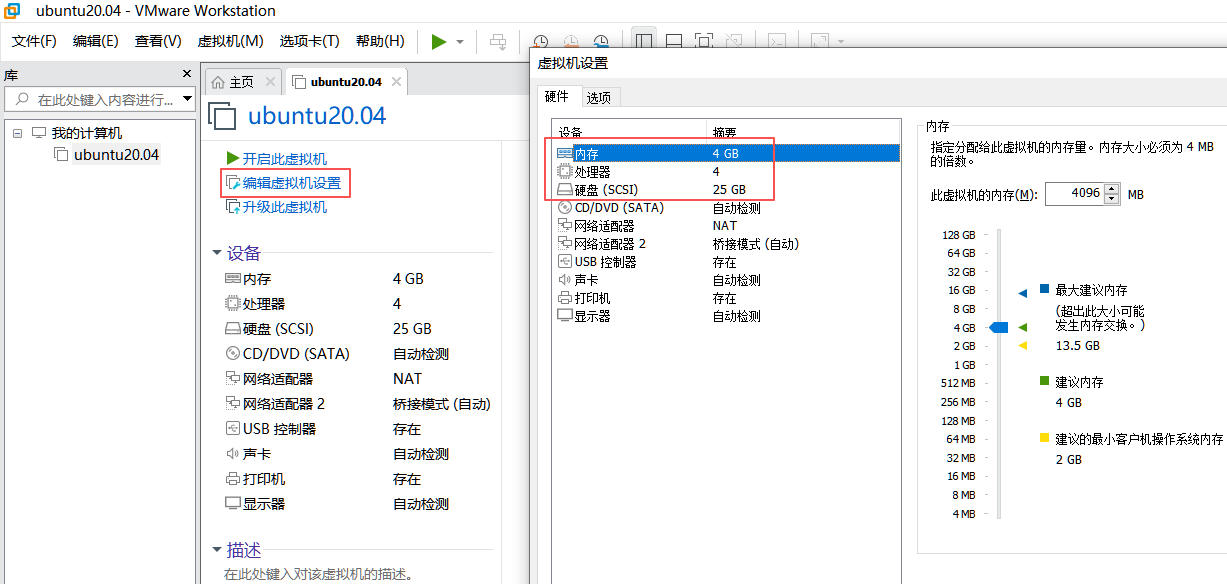This screenshot has height=584, width=1227.
Task: Select the 声卡 sound card device entry
Action: (x=586, y=280)
